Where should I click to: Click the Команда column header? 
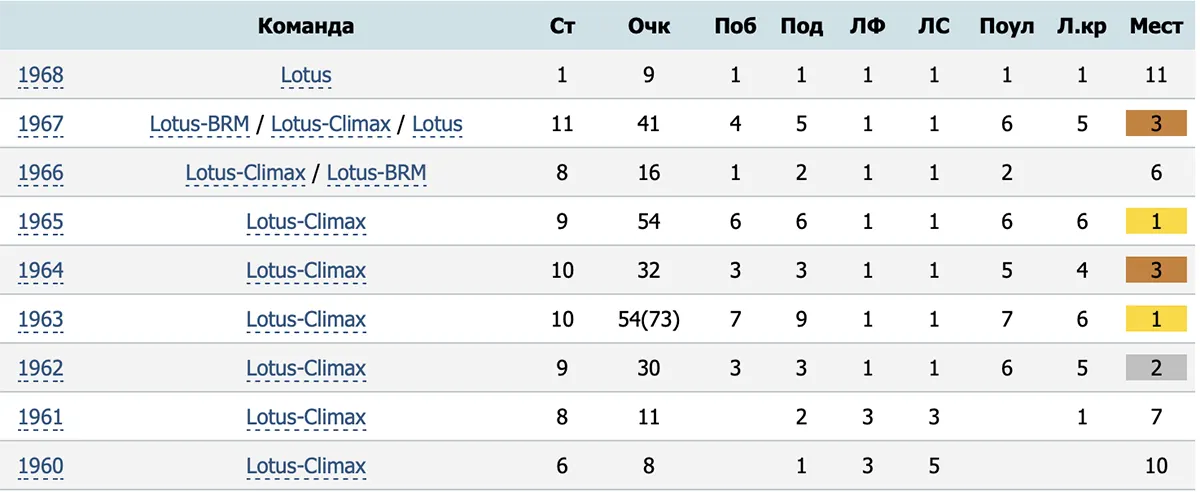click(x=306, y=27)
